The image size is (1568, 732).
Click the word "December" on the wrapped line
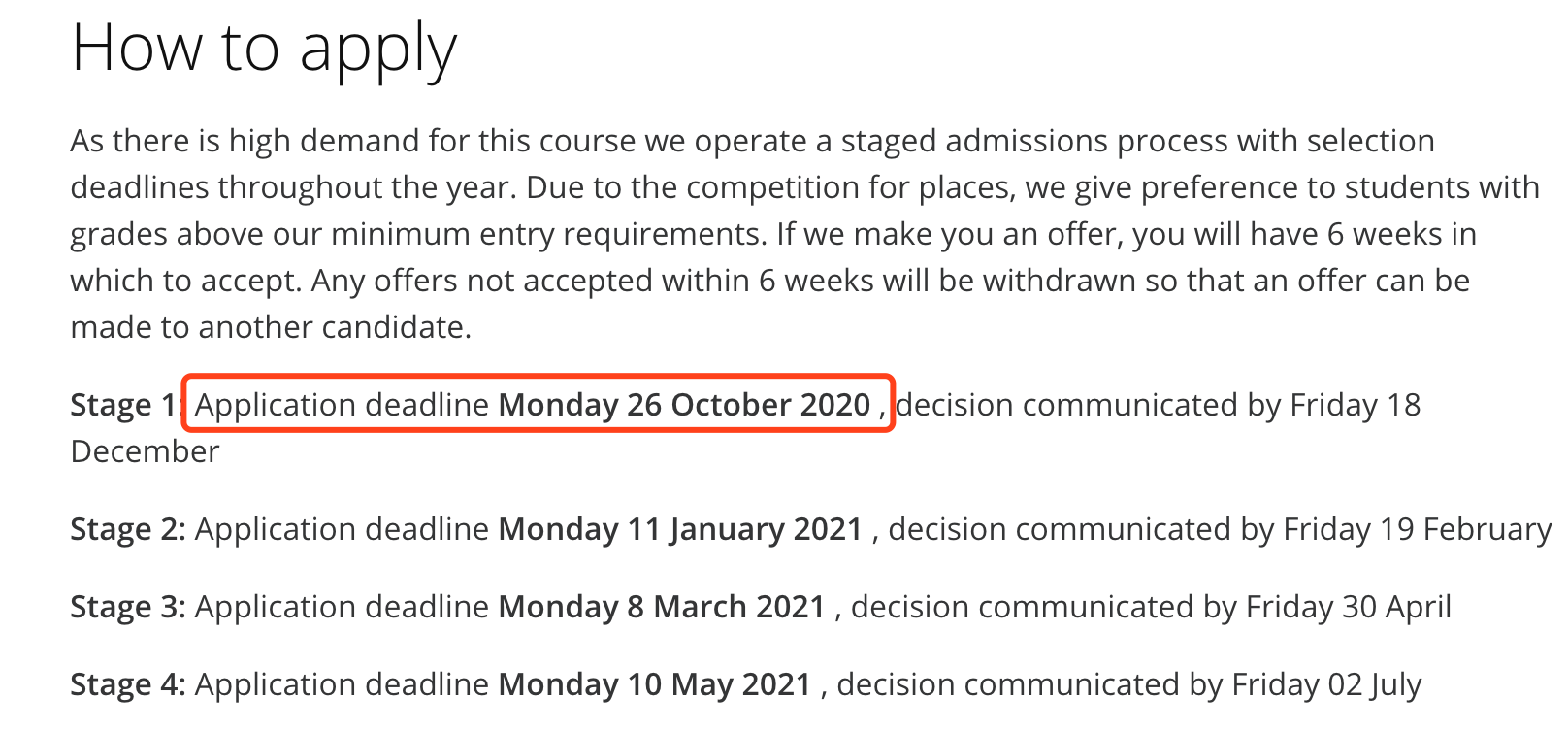(x=146, y=451)
